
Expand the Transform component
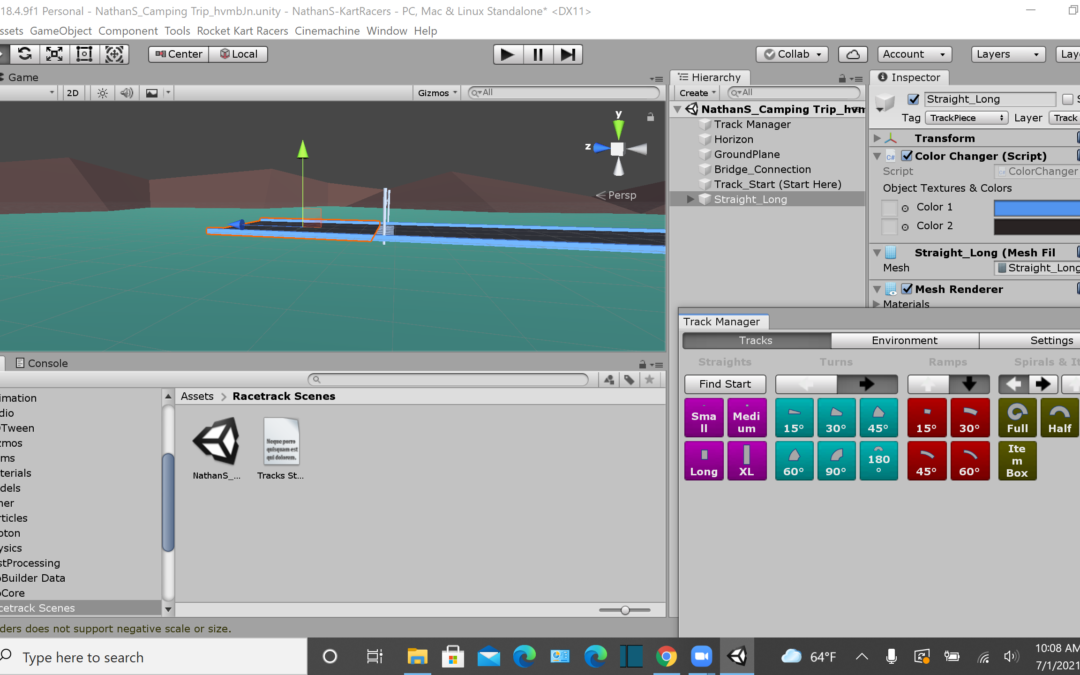[x=877, y=138]
